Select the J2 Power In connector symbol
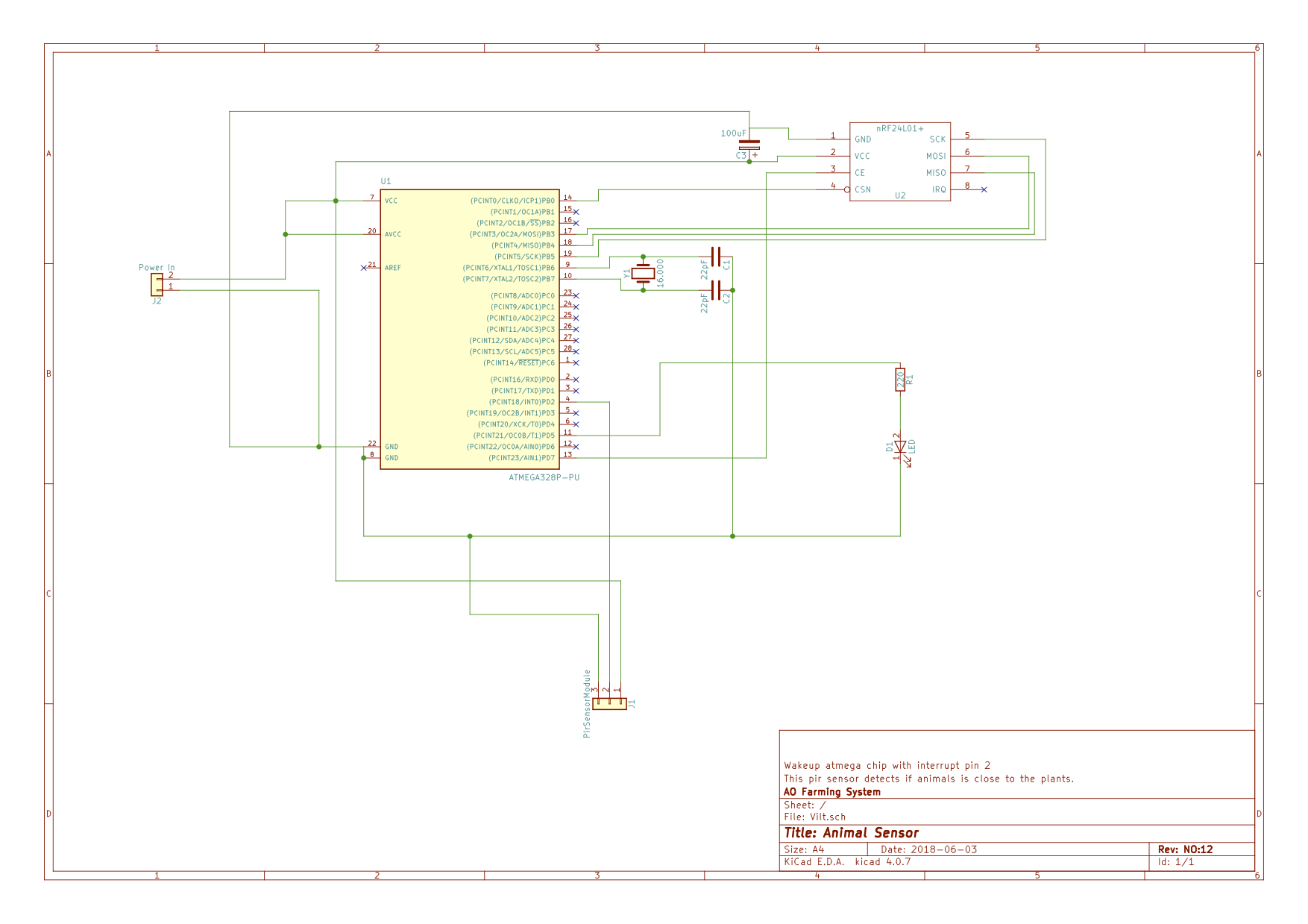 click(x=157, y=285)
